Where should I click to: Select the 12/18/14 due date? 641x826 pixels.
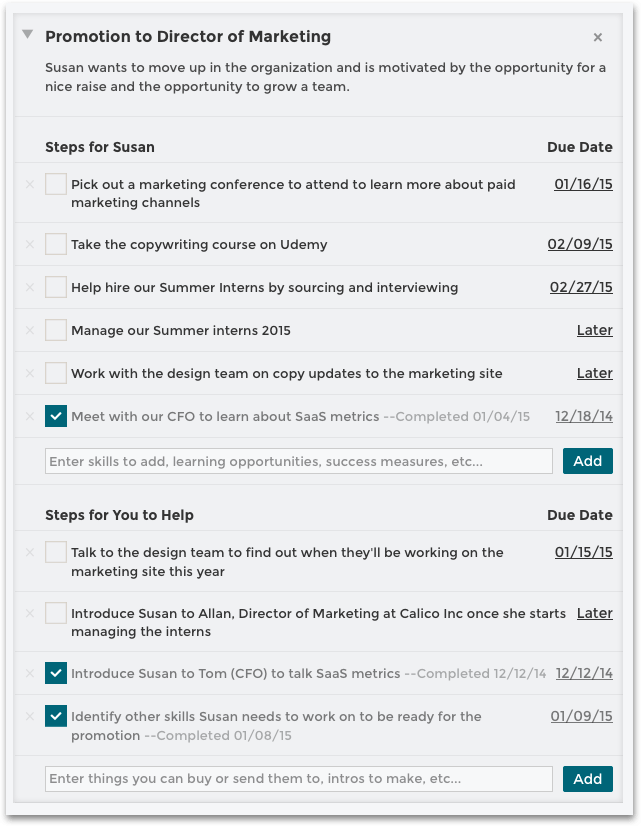coord(584,416)
